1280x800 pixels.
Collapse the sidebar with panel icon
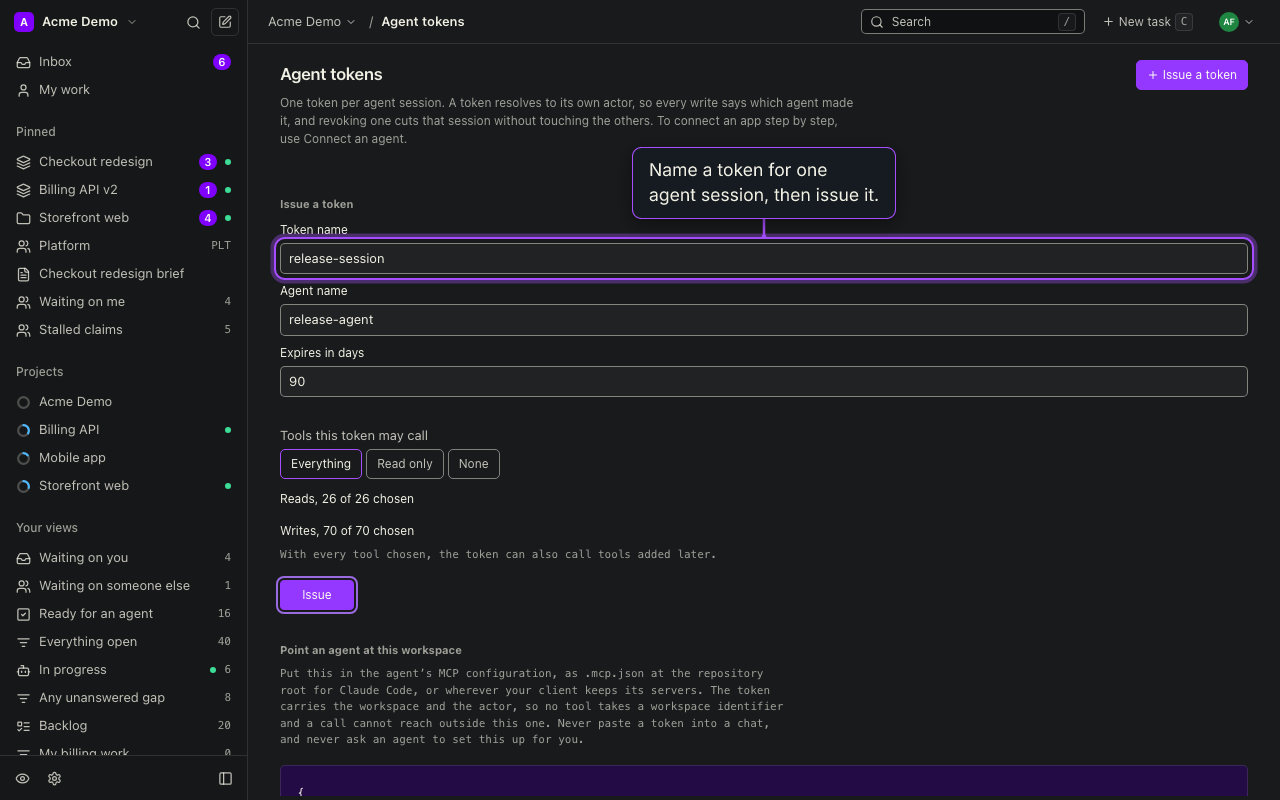pyautogui.click(x=225, y=779)
